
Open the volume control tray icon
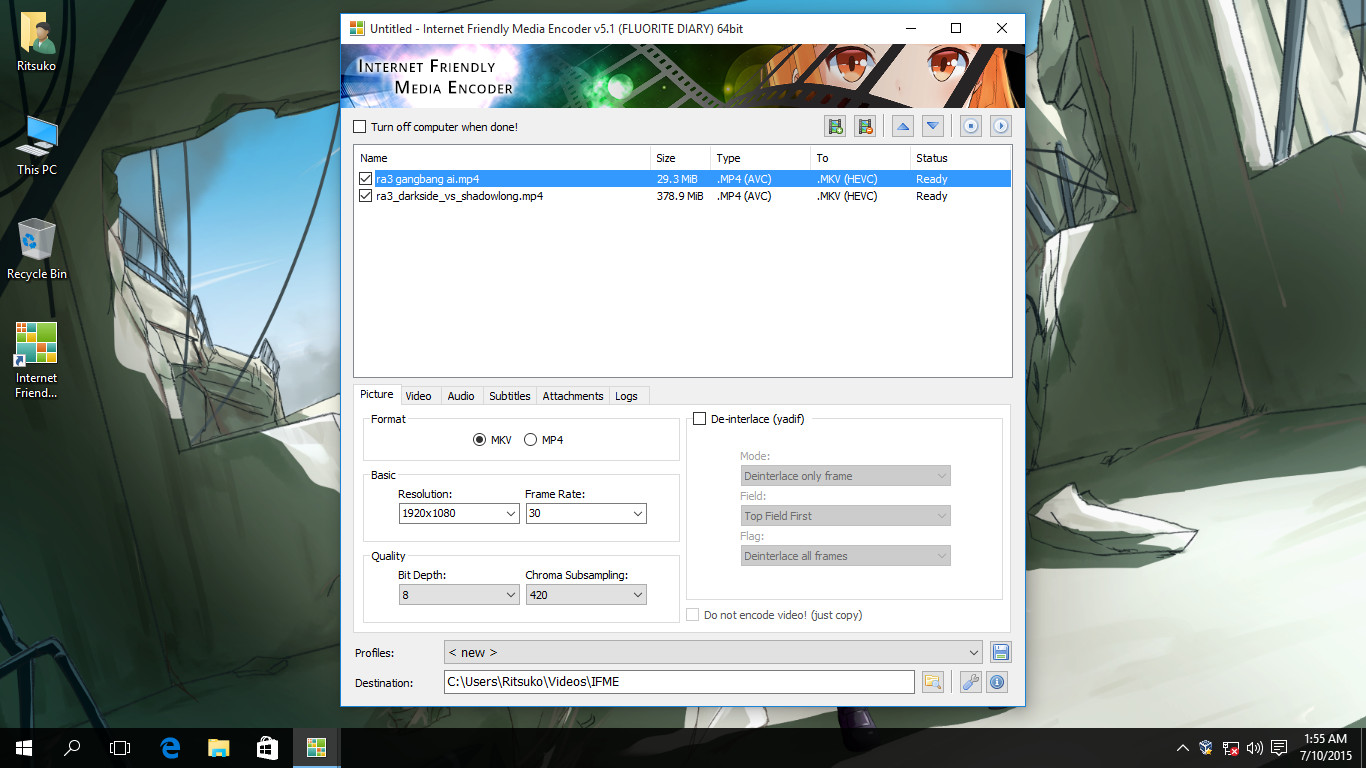point(1255,748)
